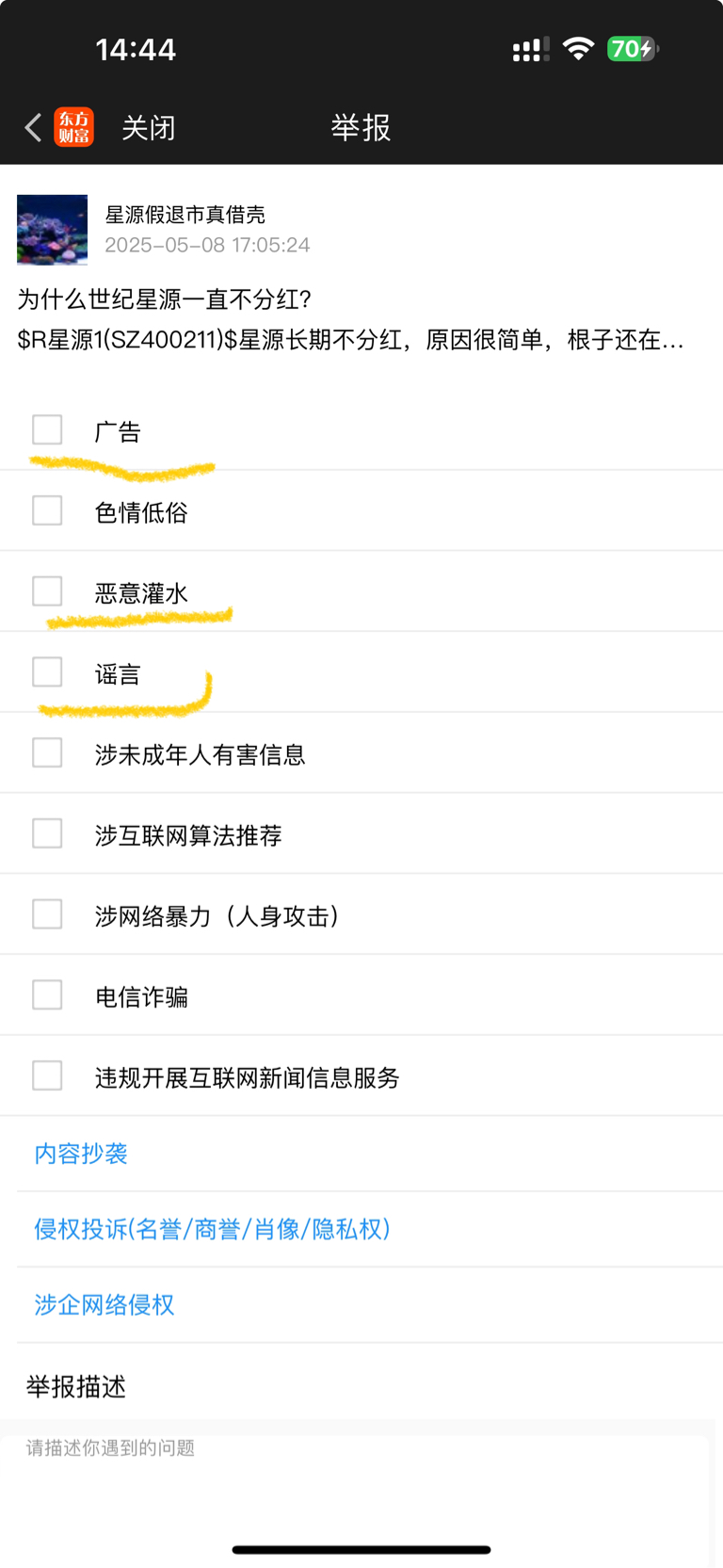The height and width of the screenshot is (1568, 723).
Task: Tap the 关闭 button in header
Action: tap(149, 127)
